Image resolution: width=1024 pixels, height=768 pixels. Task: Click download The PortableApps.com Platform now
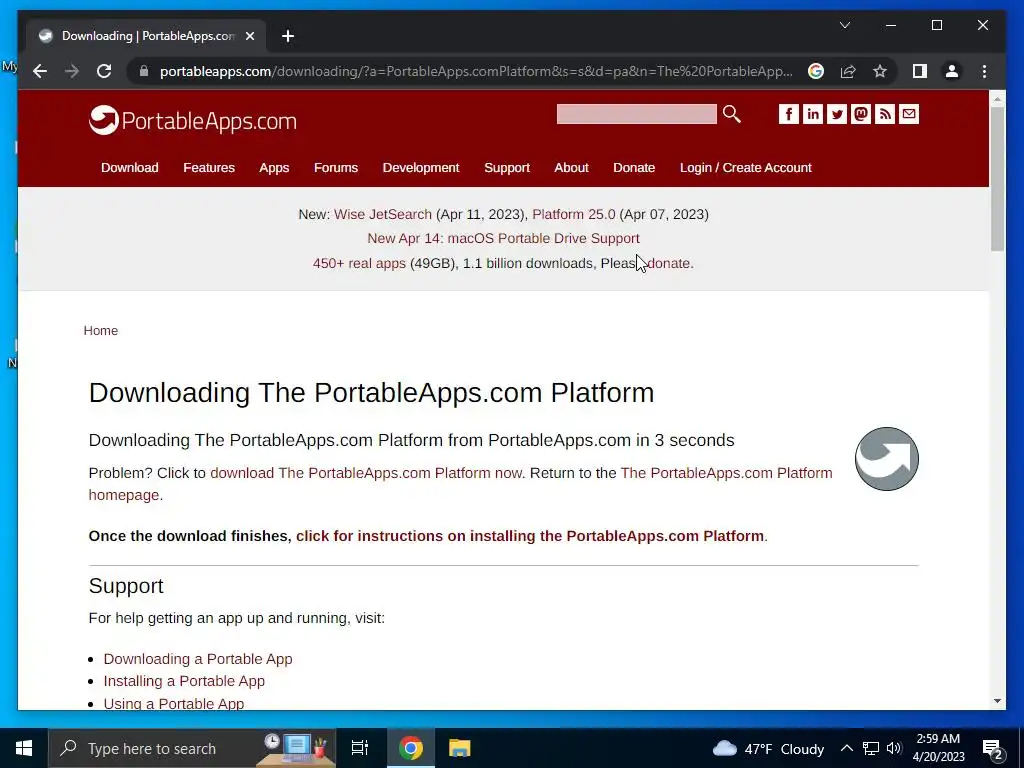tap(366, 473)
